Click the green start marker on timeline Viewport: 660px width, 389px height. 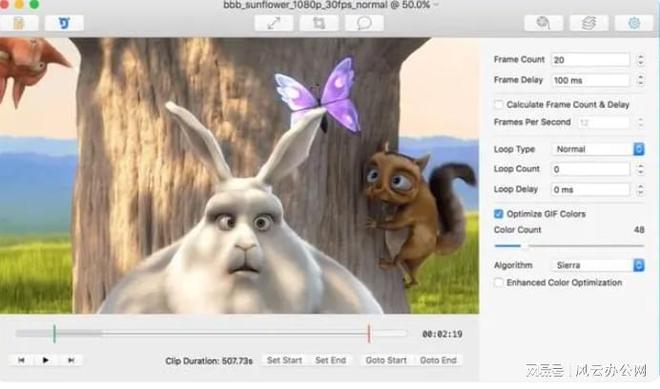click(x=55, y=333)
